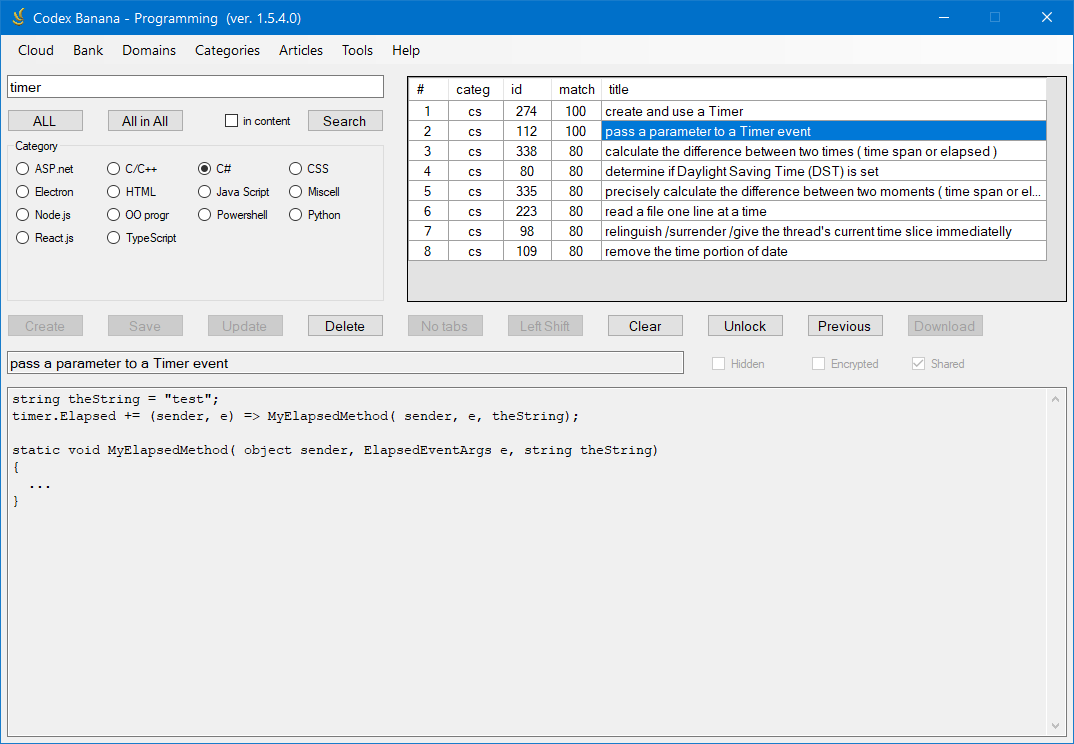
Task: Click the match column header
Action: (x=576, y=90)
